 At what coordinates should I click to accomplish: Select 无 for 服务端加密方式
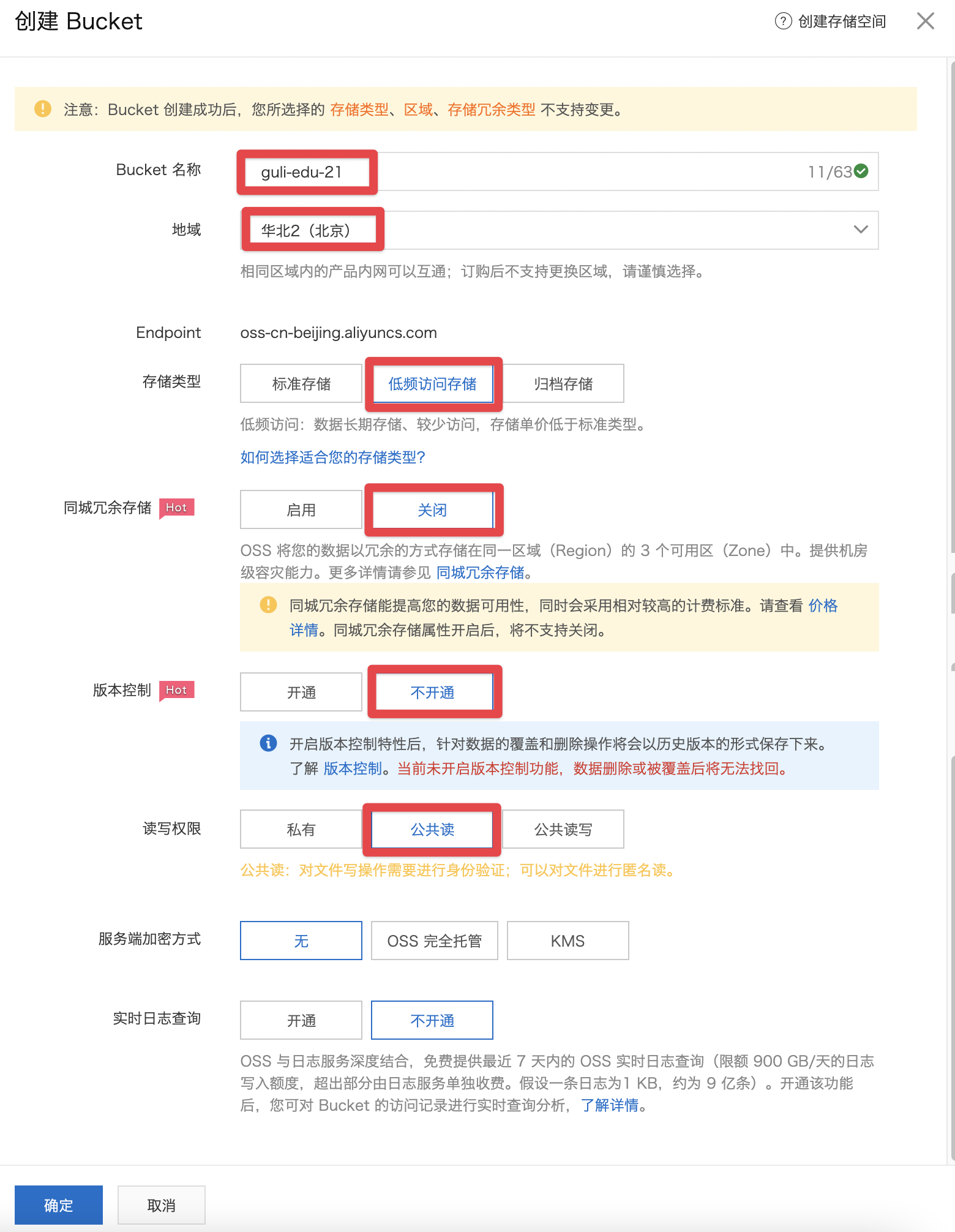coord(301,941)
